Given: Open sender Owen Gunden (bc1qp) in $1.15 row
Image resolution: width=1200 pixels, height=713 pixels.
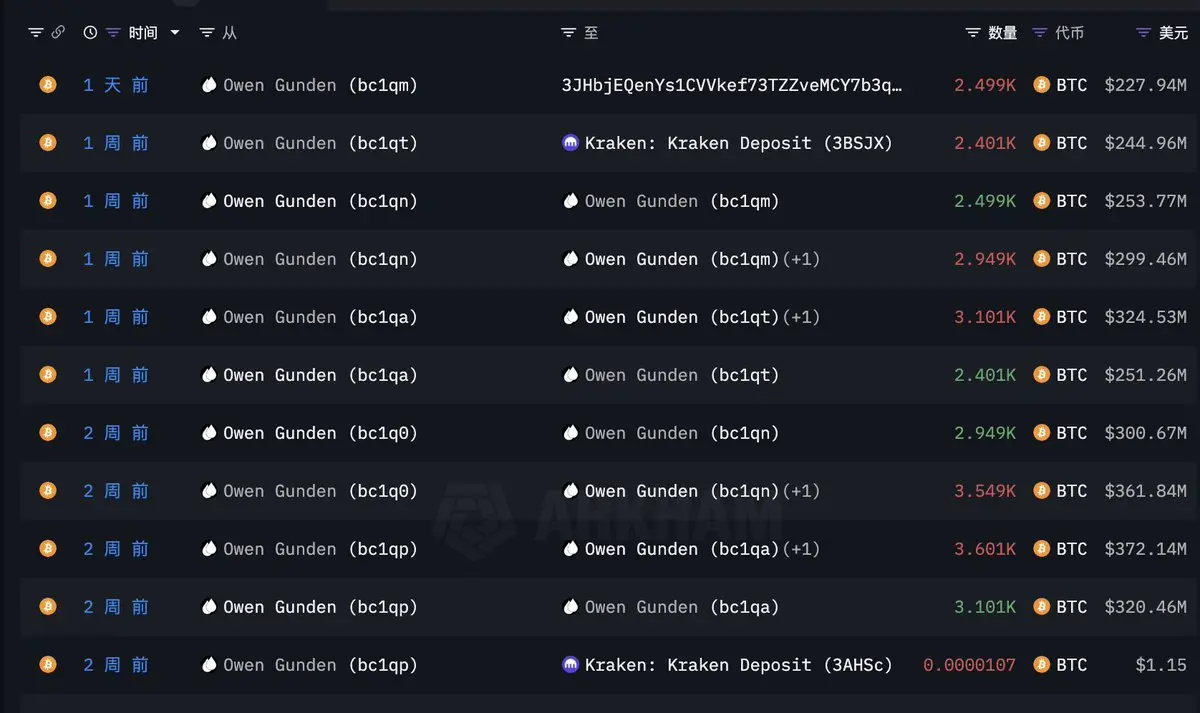Looking at the screenshot, I should coord(320,665).
